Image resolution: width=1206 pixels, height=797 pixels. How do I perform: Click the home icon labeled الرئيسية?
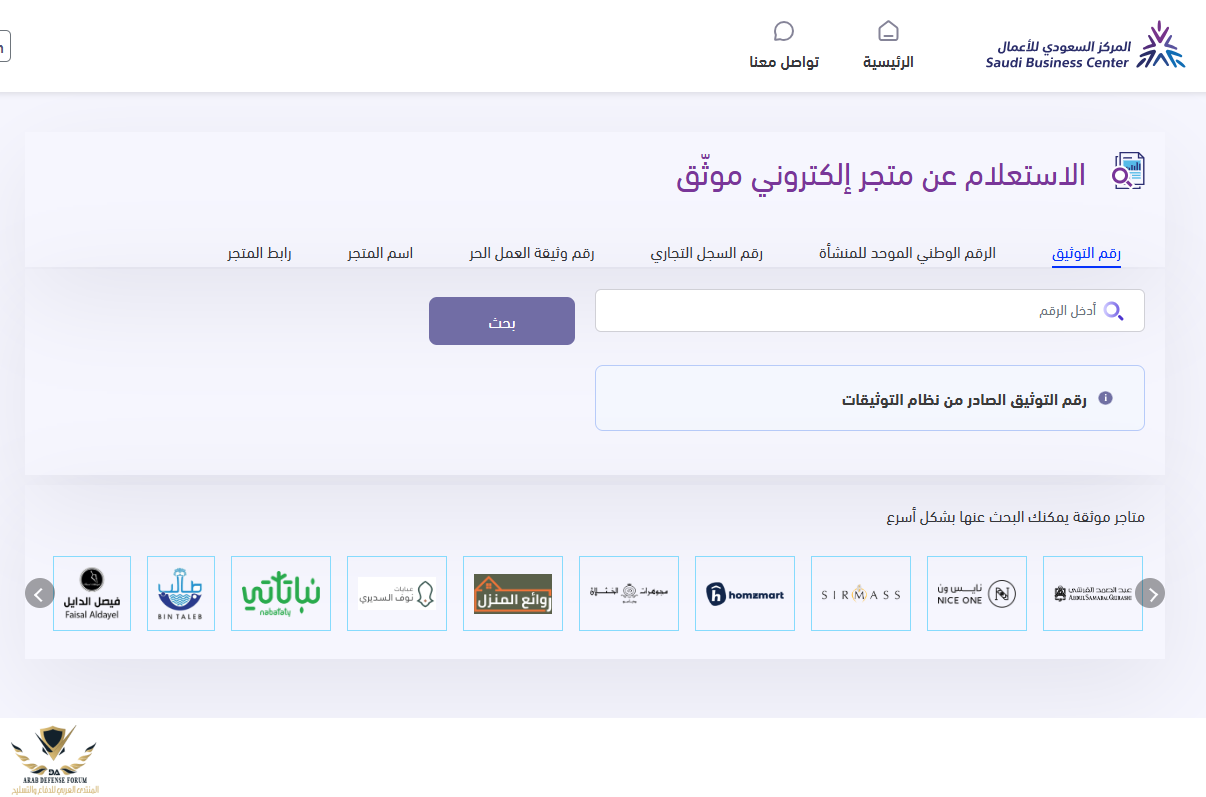(x=888, y=31)
